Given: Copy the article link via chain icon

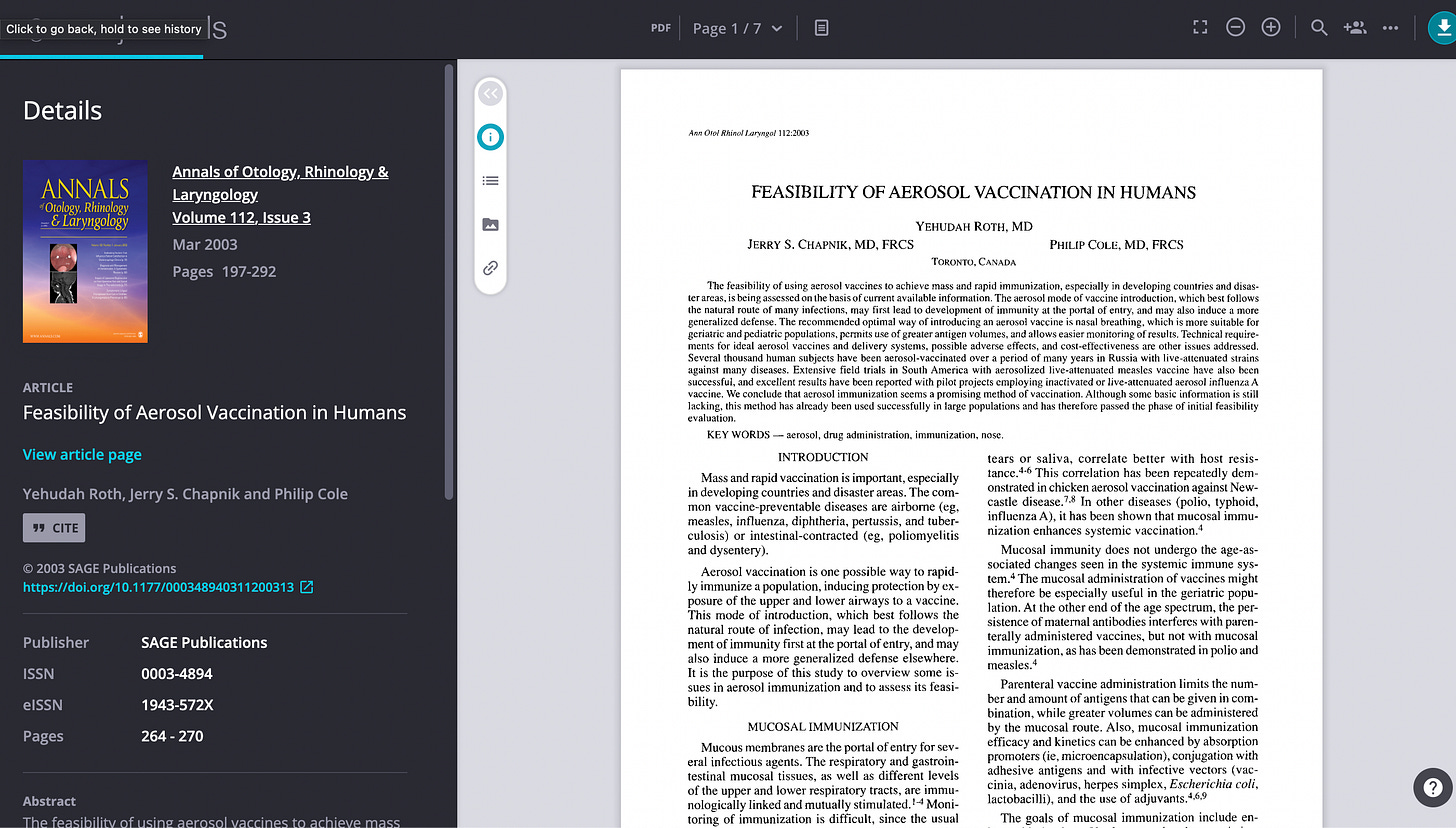Looking at the screenshot, I should (x=490, y=268).
